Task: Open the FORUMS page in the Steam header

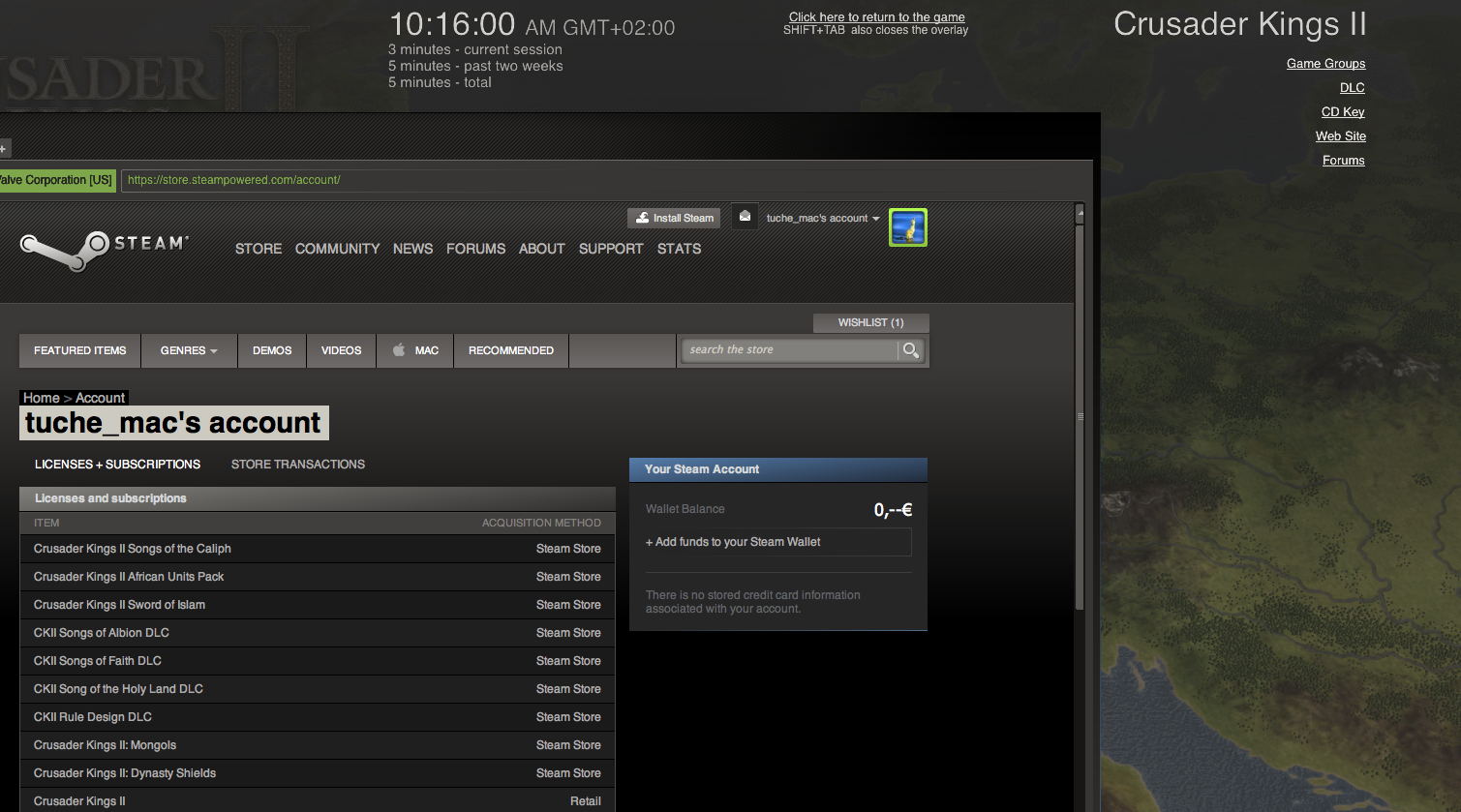Action: [475, 249]
